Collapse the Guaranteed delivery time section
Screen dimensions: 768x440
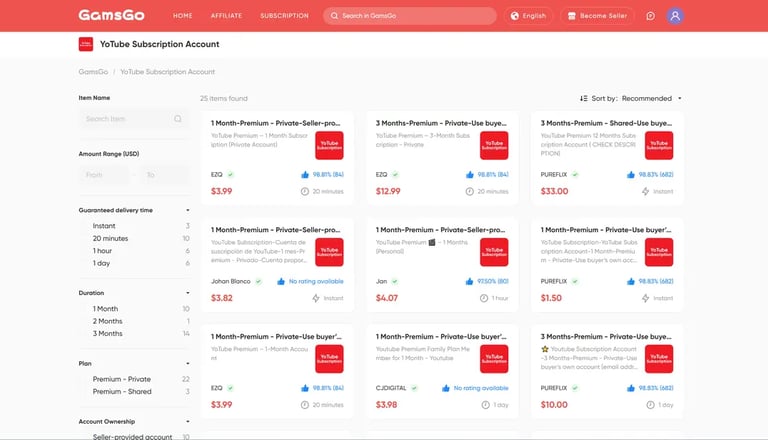188,210
